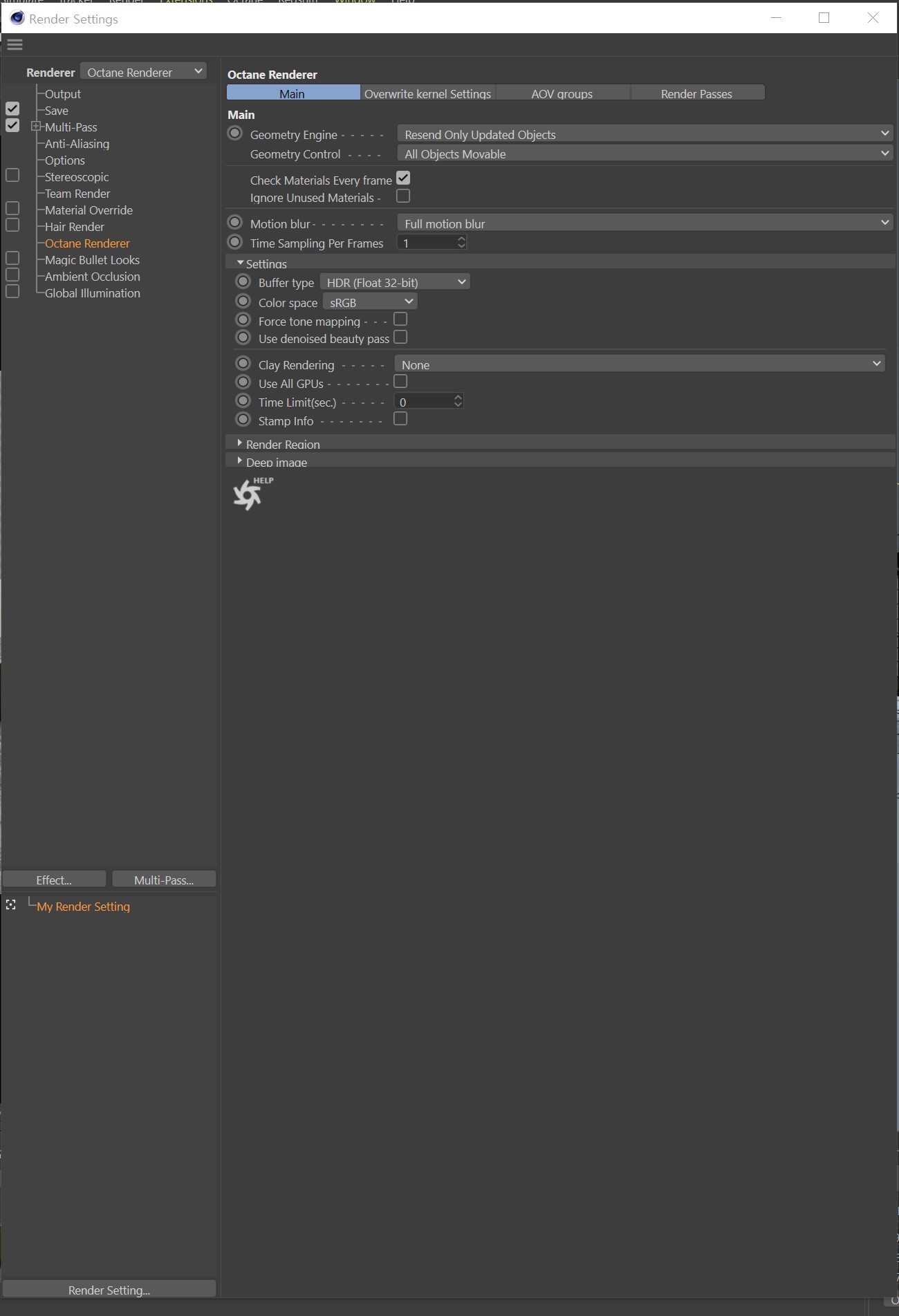Screen dimensions: 899x1316
Task: Click keyframe dot beside Use denoised beauty pass
Action: coord(243,337)
